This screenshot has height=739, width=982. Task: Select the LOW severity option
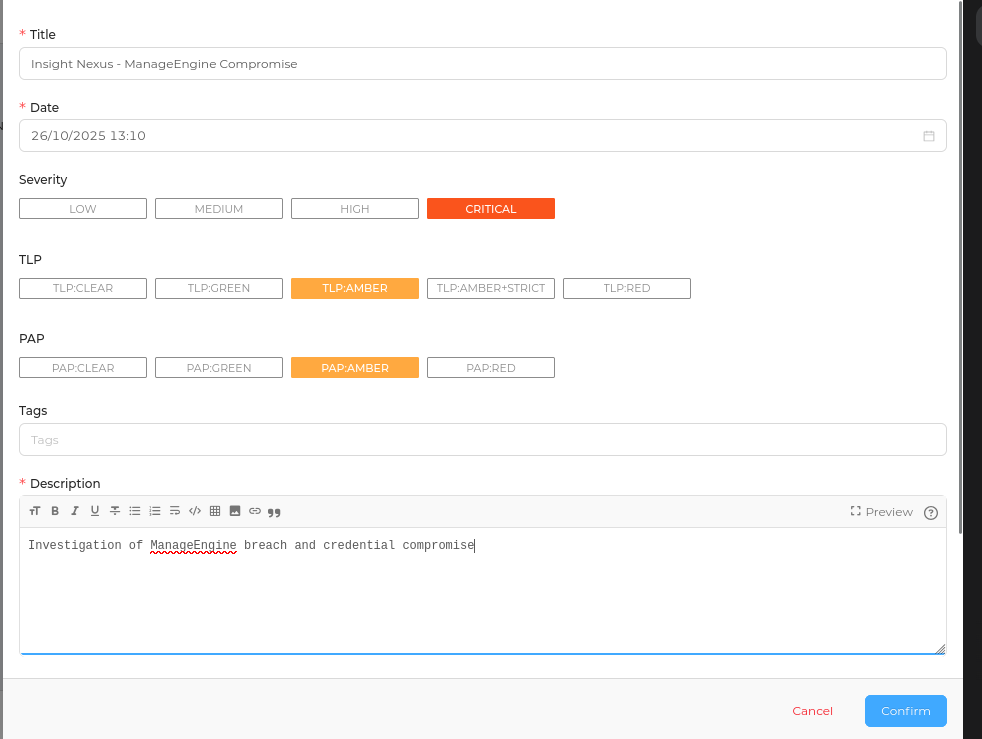(x=83, y=209)
